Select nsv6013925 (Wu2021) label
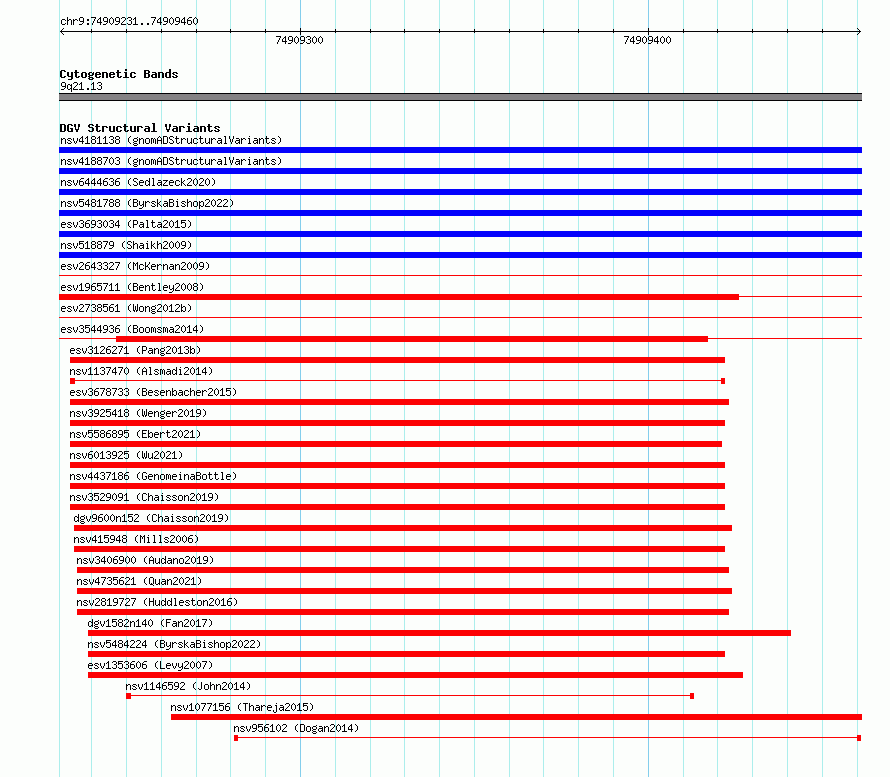 coord(126,455)
